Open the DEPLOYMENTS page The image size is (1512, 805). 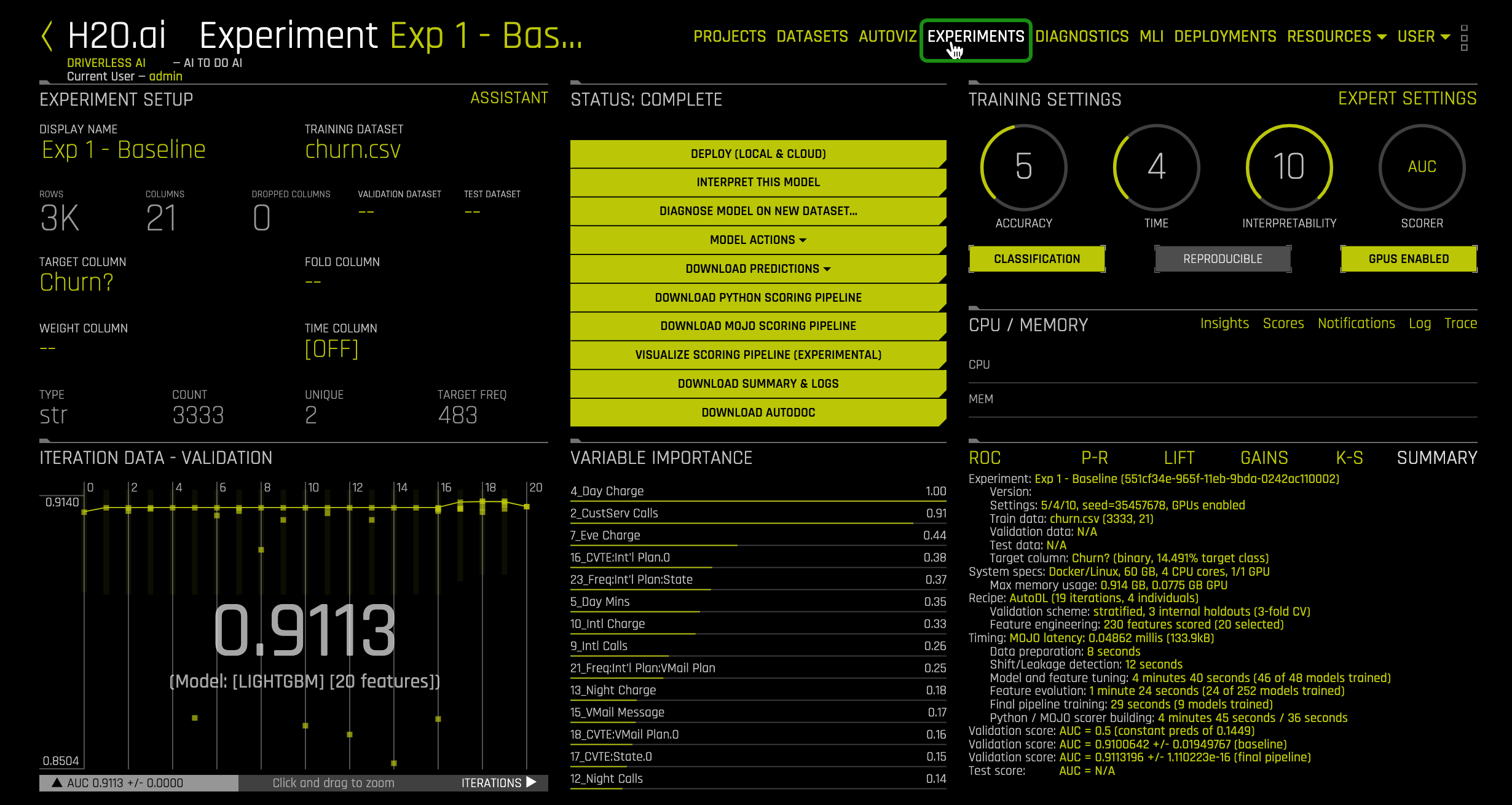[1225, 36]
